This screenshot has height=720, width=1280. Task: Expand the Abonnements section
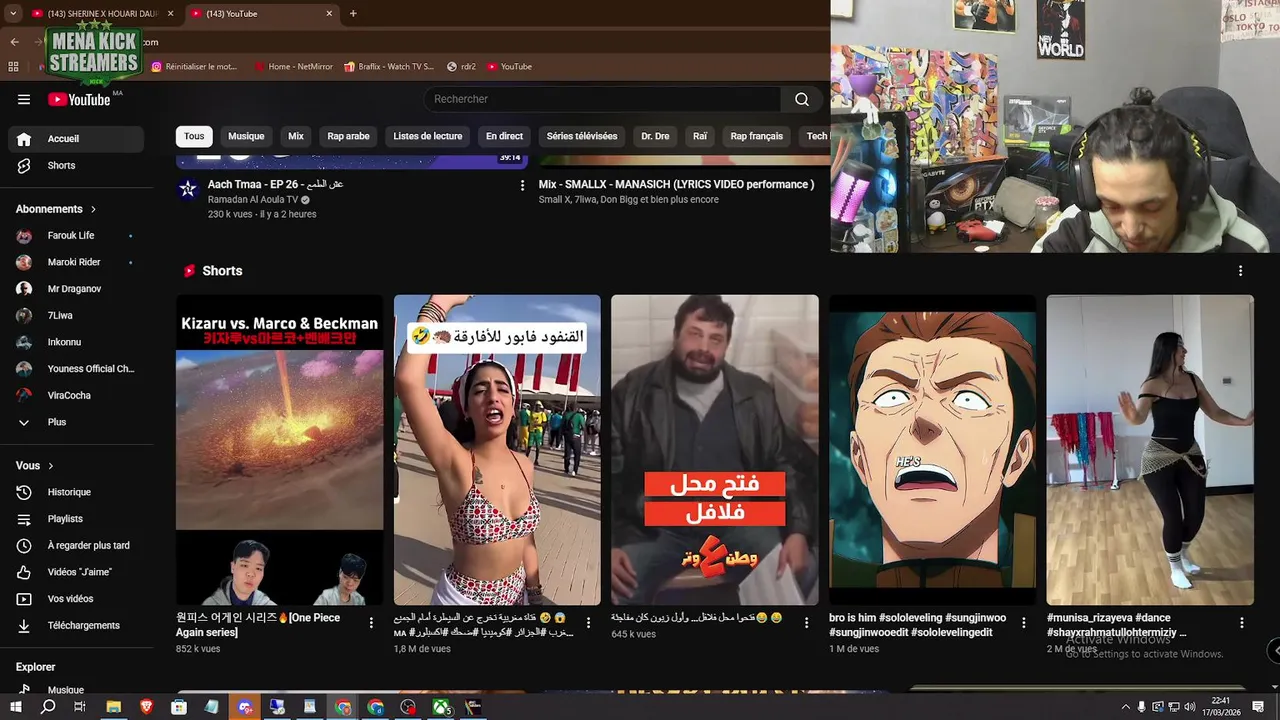pyautogui.click(x=56, y=209)
